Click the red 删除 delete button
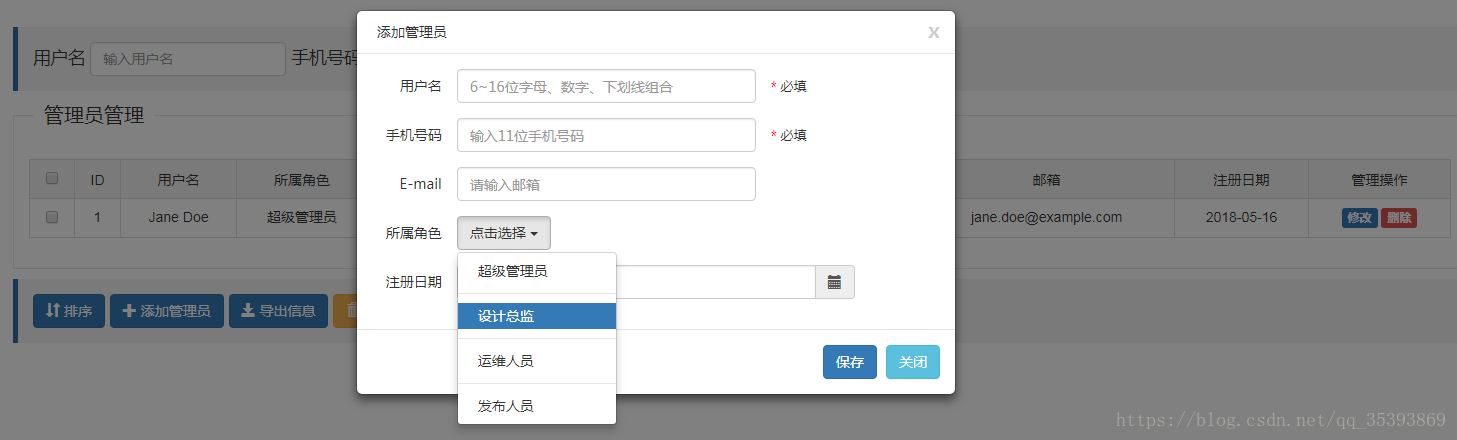Viewport: 1457px width, 440px height. (1399, 218)
